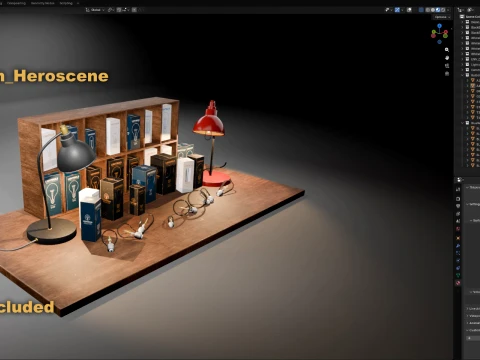
Task: Toggle camera view with the camera icon
Action: [447, 66]
